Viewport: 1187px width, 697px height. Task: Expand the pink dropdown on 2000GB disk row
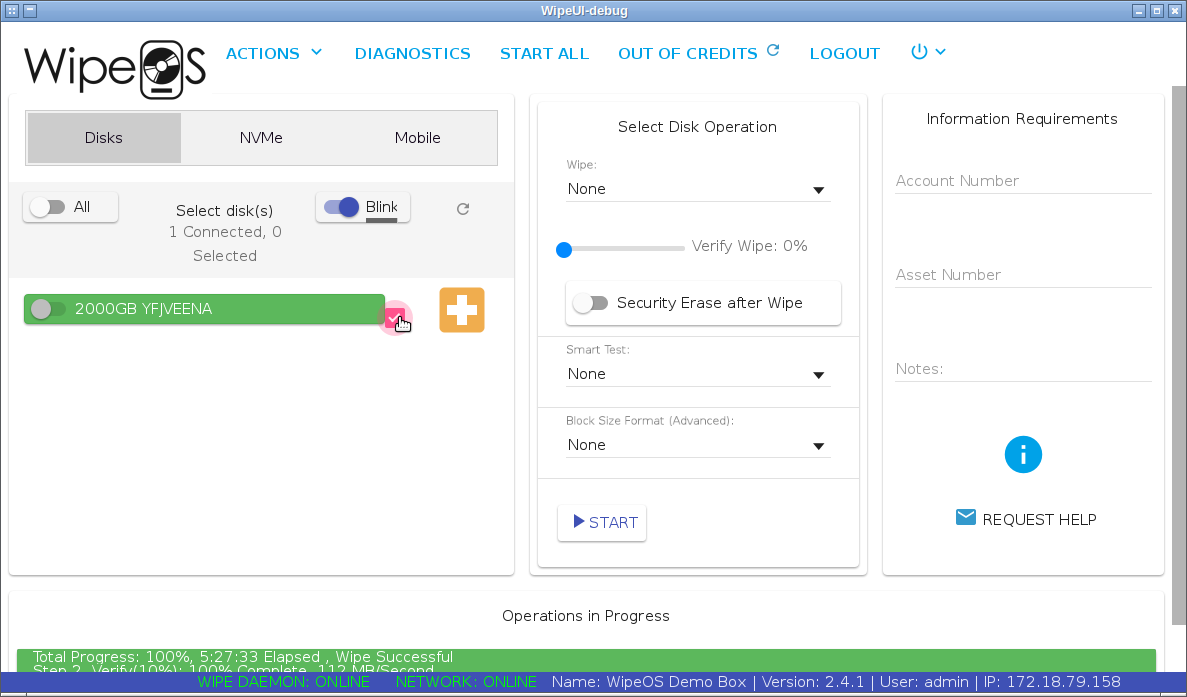point(394,319)
